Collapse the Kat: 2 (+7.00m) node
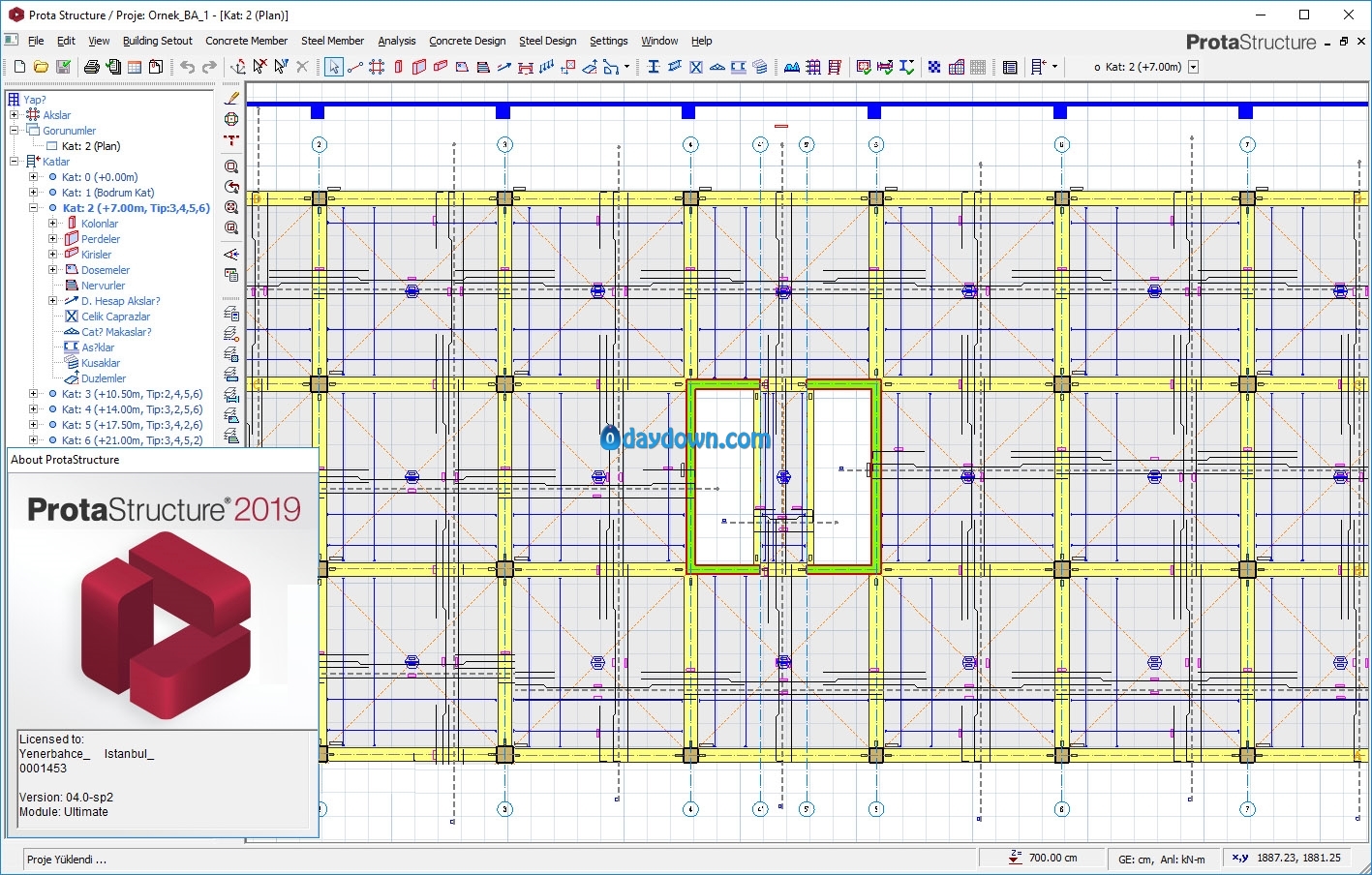1372x875 pixels. (34, 208)
